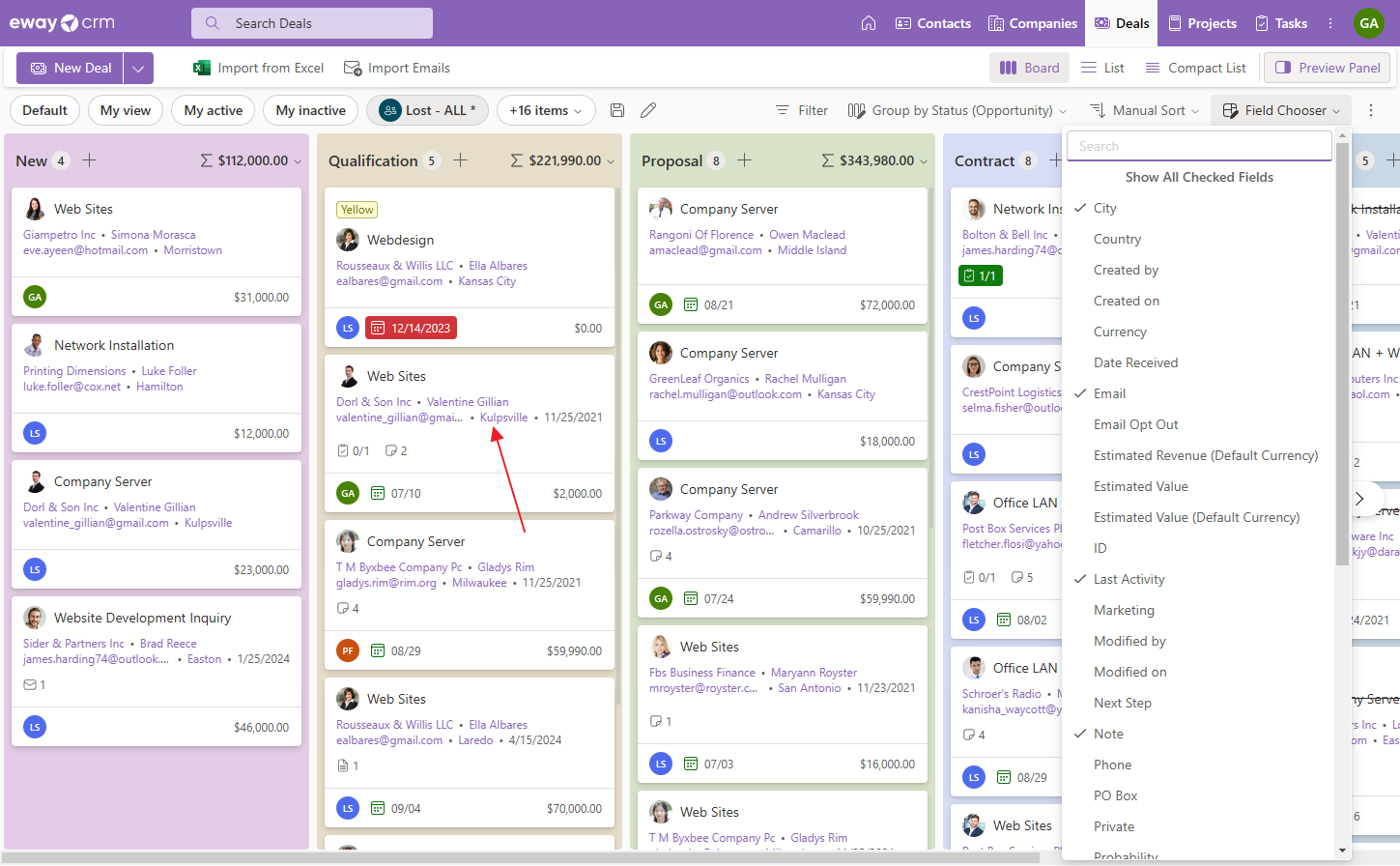
Task: Open the Kulpsville link on Web Sites card
Action: (x=504, y=418)
